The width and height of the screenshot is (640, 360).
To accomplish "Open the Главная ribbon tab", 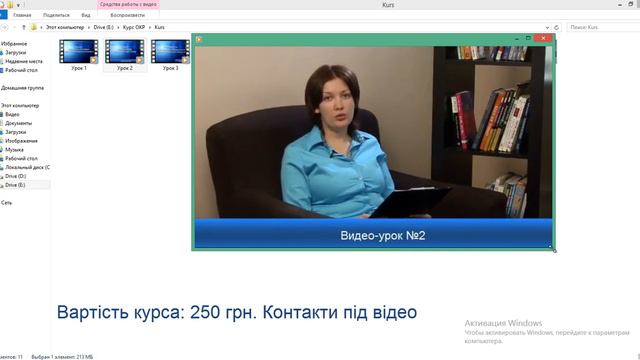I will tap(22, 15).
